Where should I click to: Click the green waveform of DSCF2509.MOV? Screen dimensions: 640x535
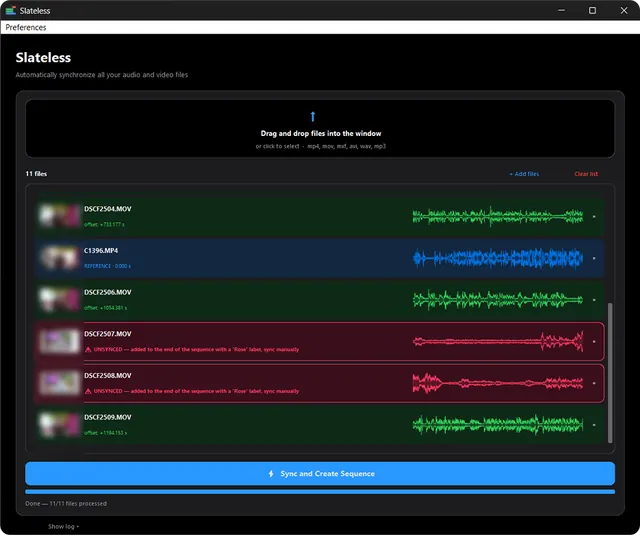(498, 424)
